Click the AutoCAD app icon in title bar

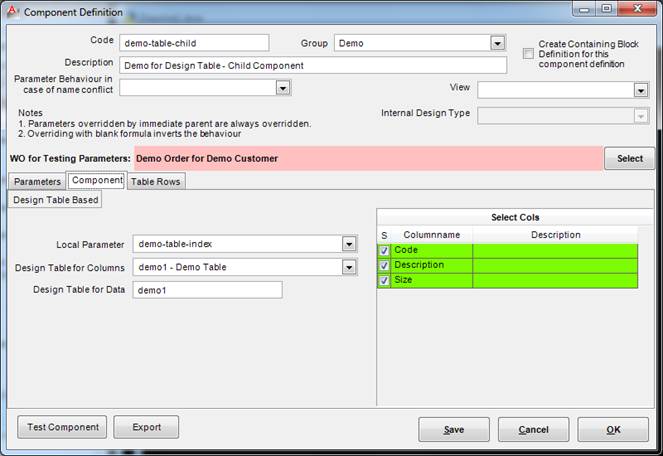click(x=12, y=12)
